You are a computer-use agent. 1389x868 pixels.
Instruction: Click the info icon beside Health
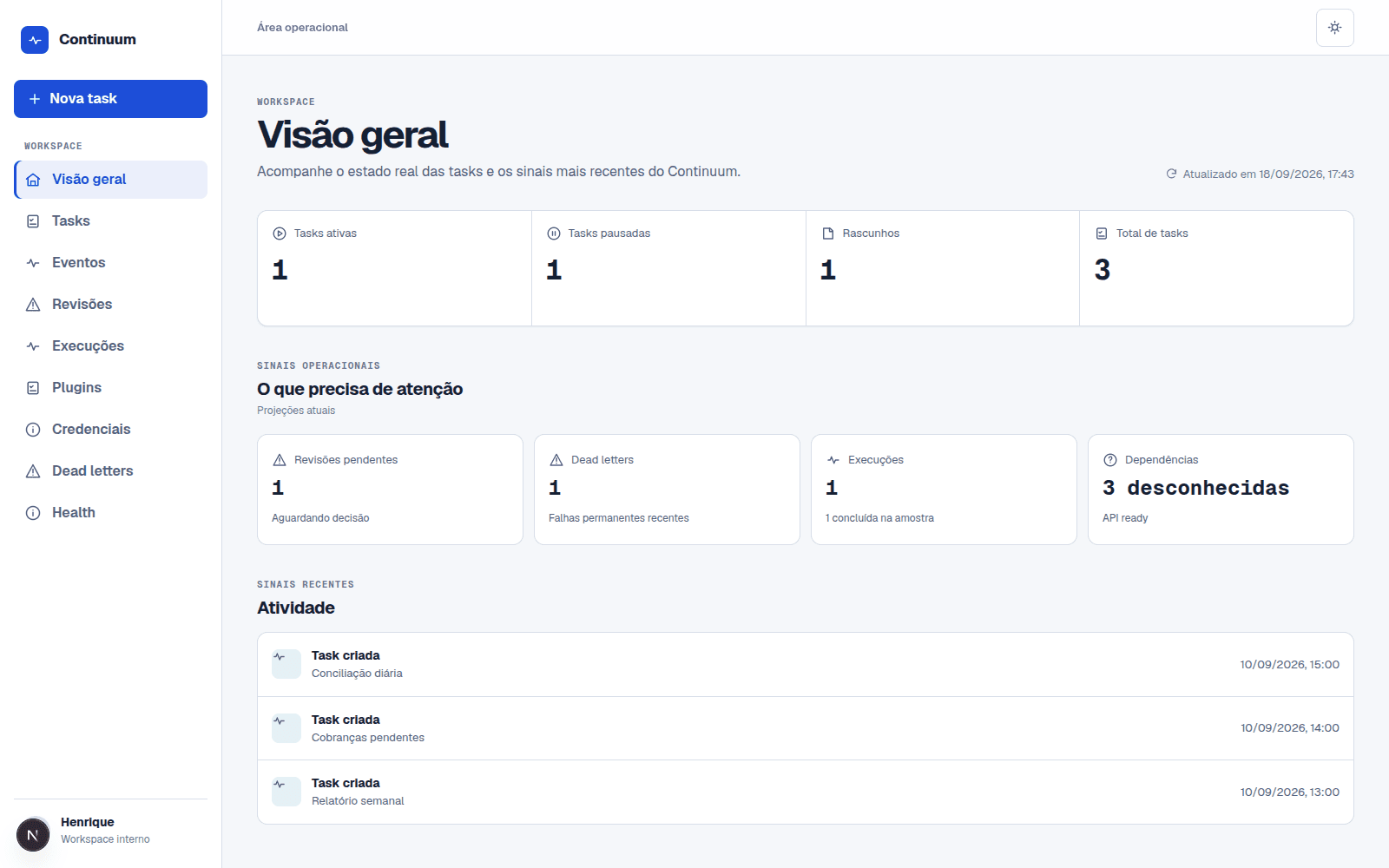tap(33, 513)
